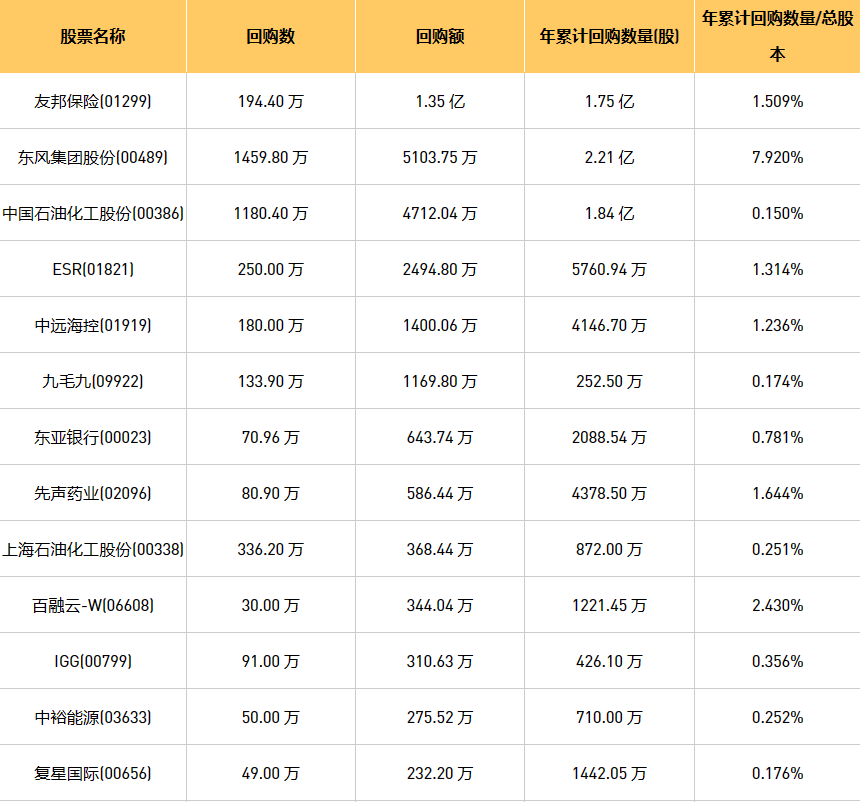The width and height of the screenshot is (860, 802).
Task: Click the IGG(00799) stock cell
Action: (93, 661)
